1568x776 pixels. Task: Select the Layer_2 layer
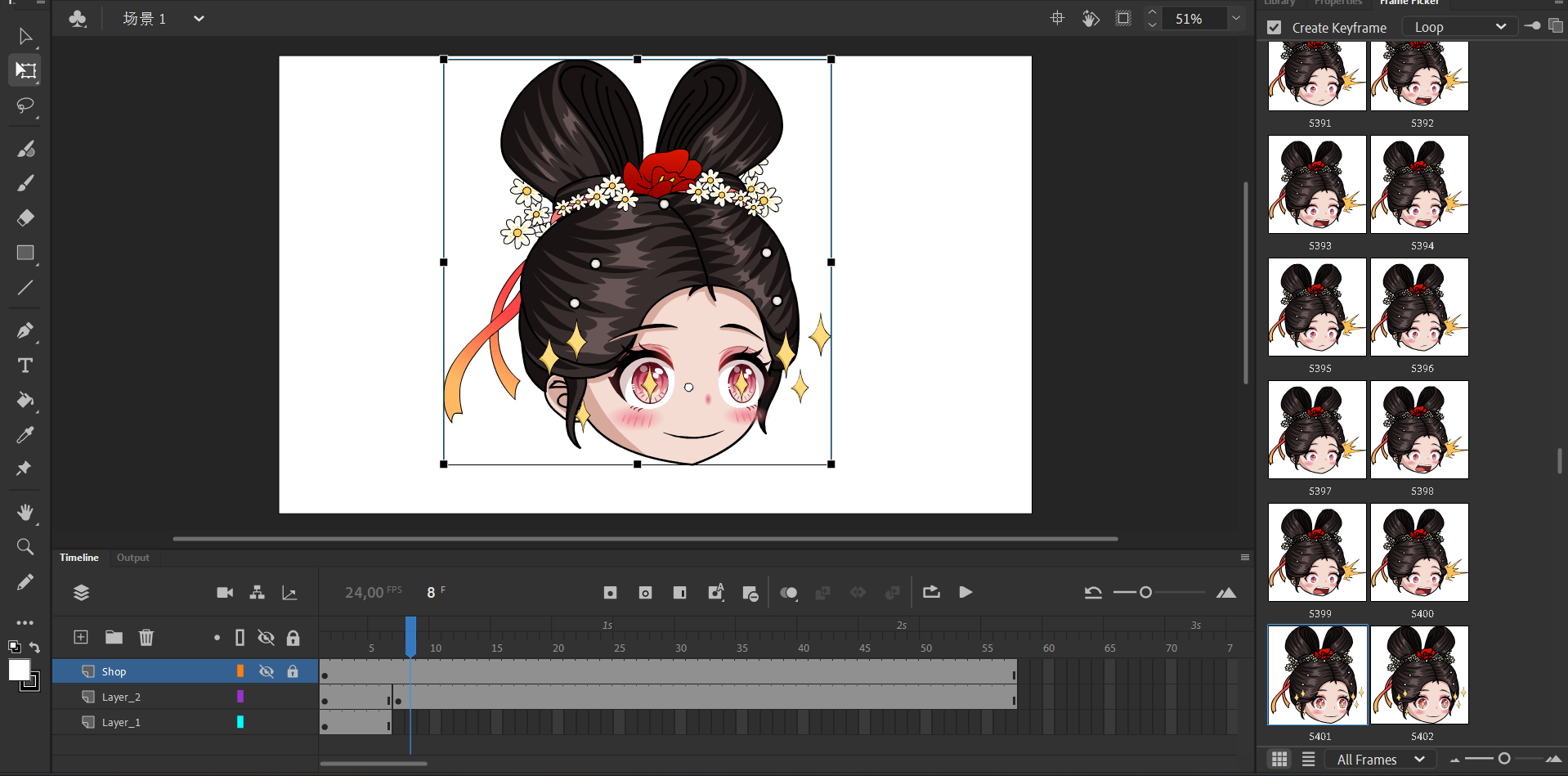click(121, 697)
